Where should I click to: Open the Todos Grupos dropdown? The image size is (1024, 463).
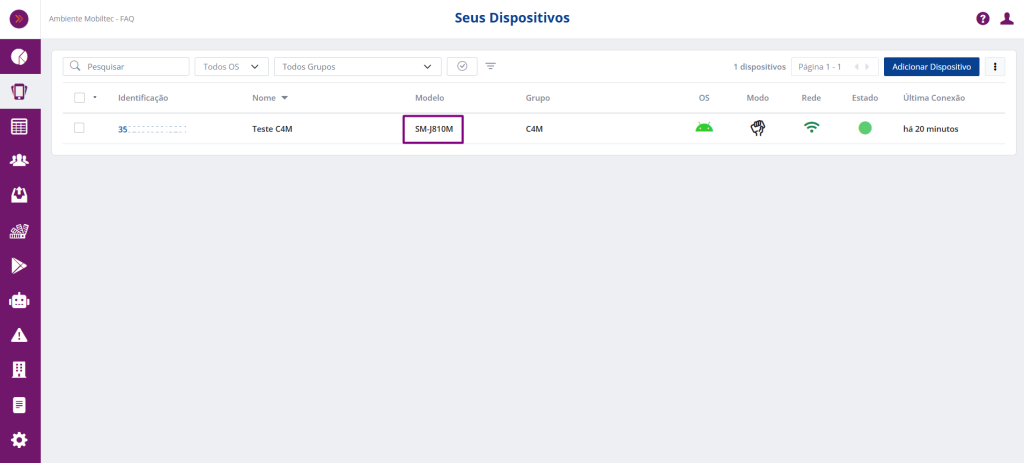point(357,67)
